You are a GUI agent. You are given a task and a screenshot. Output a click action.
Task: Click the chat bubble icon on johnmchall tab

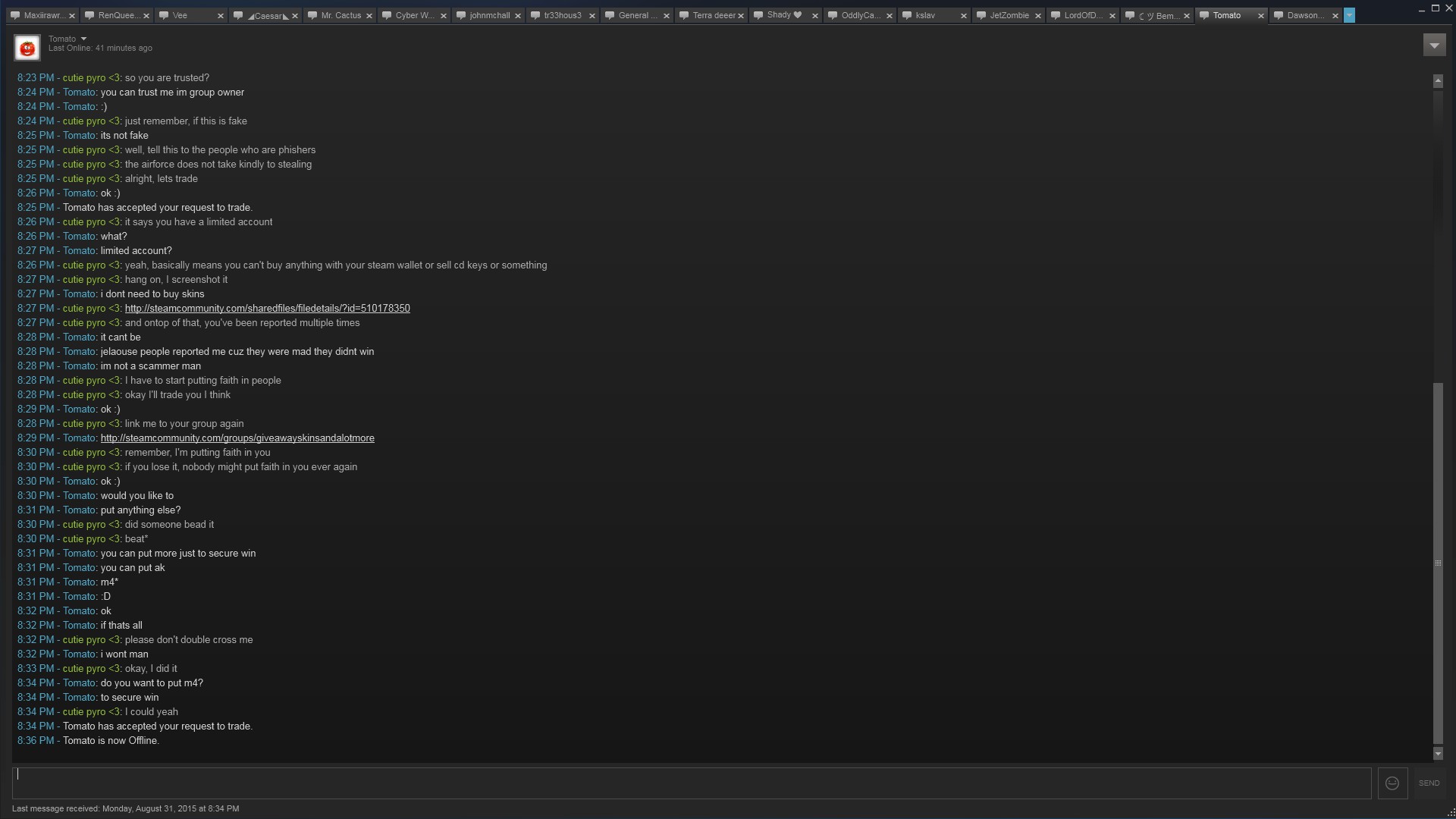(x=461, y=15)
